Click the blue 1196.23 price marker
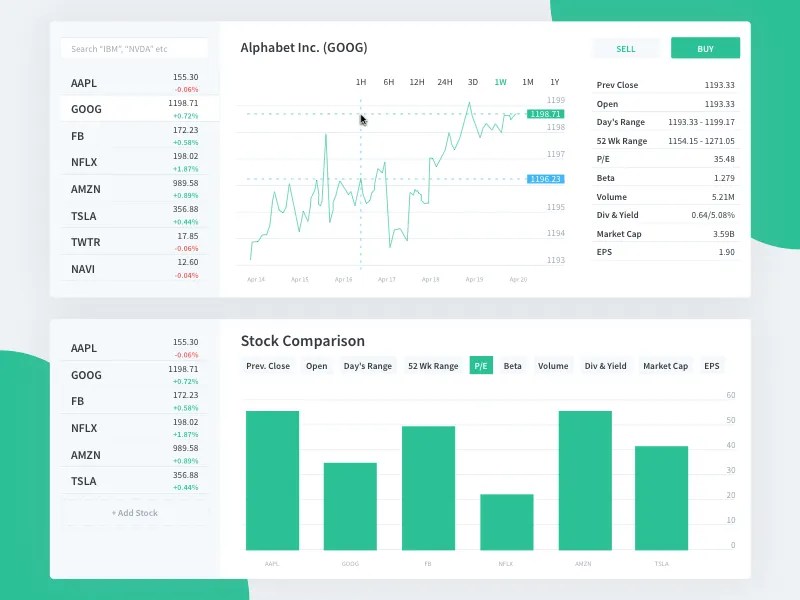The image size is (800, 600). (545, 179)
